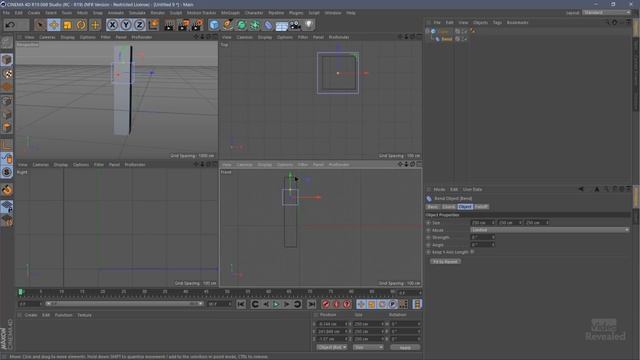Click the Angle value field

482,244
